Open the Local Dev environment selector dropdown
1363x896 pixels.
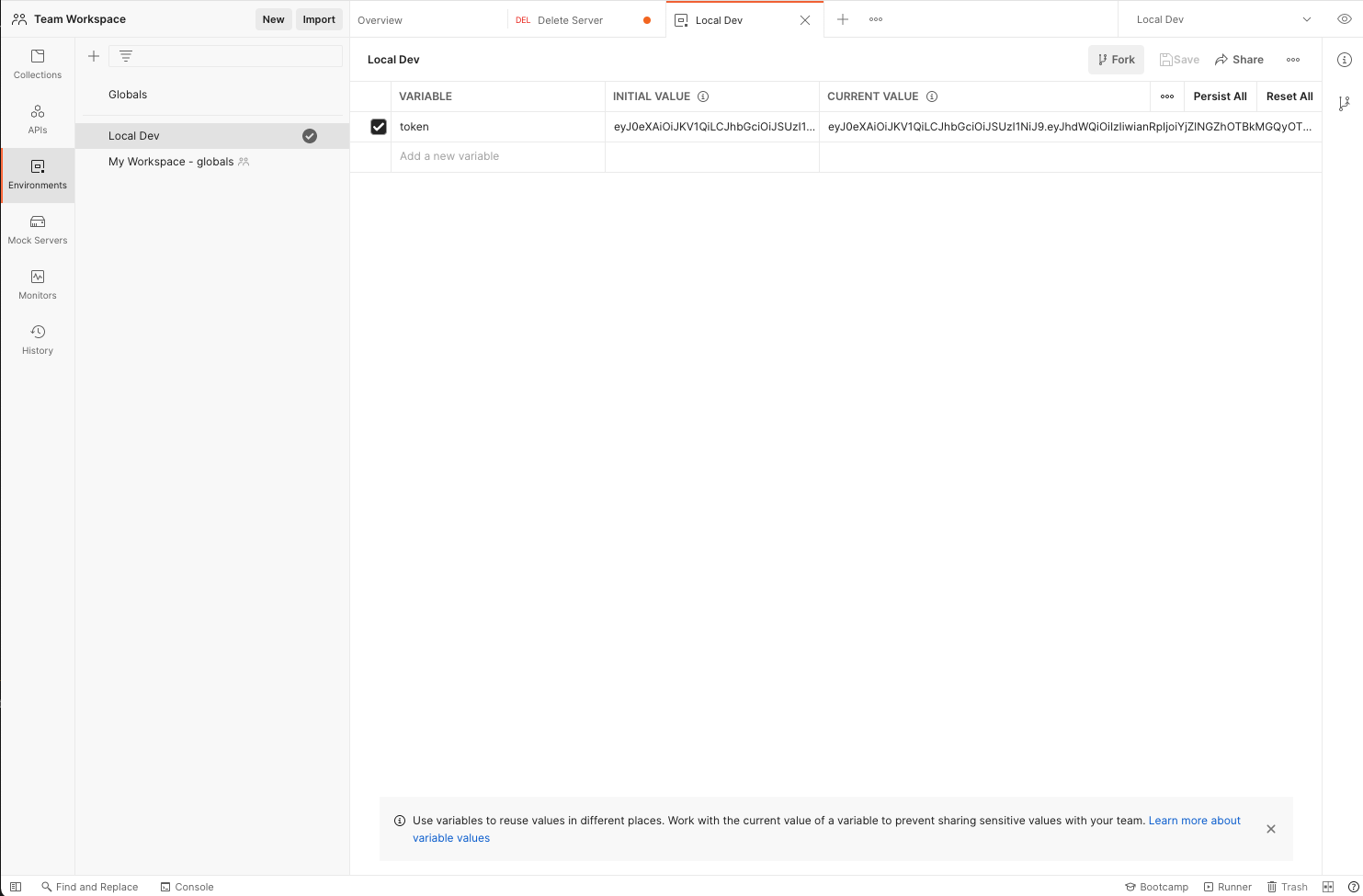click(1223, 19)
